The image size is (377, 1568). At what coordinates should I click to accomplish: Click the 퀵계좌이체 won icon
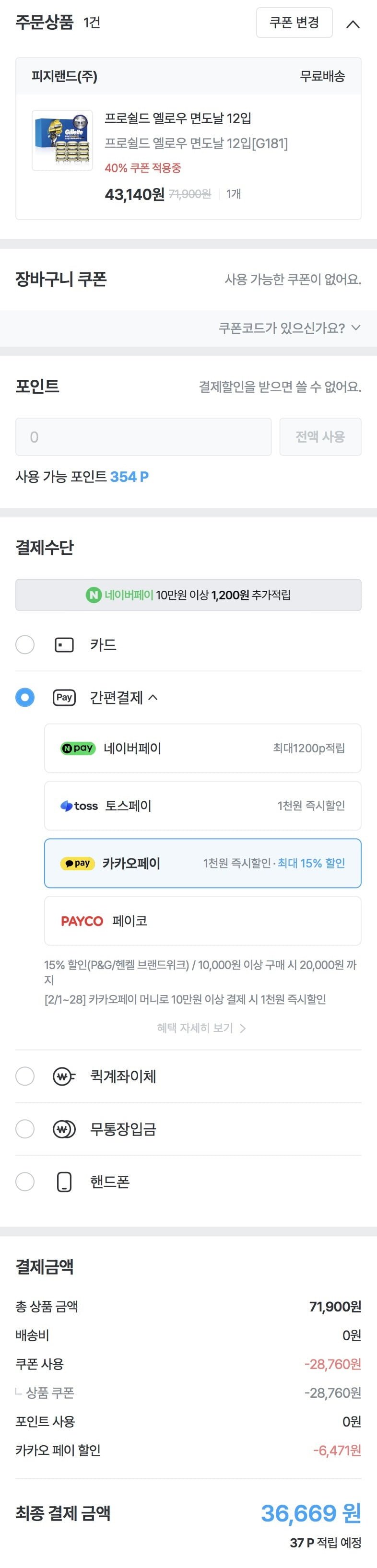[x=64, y=1076]
